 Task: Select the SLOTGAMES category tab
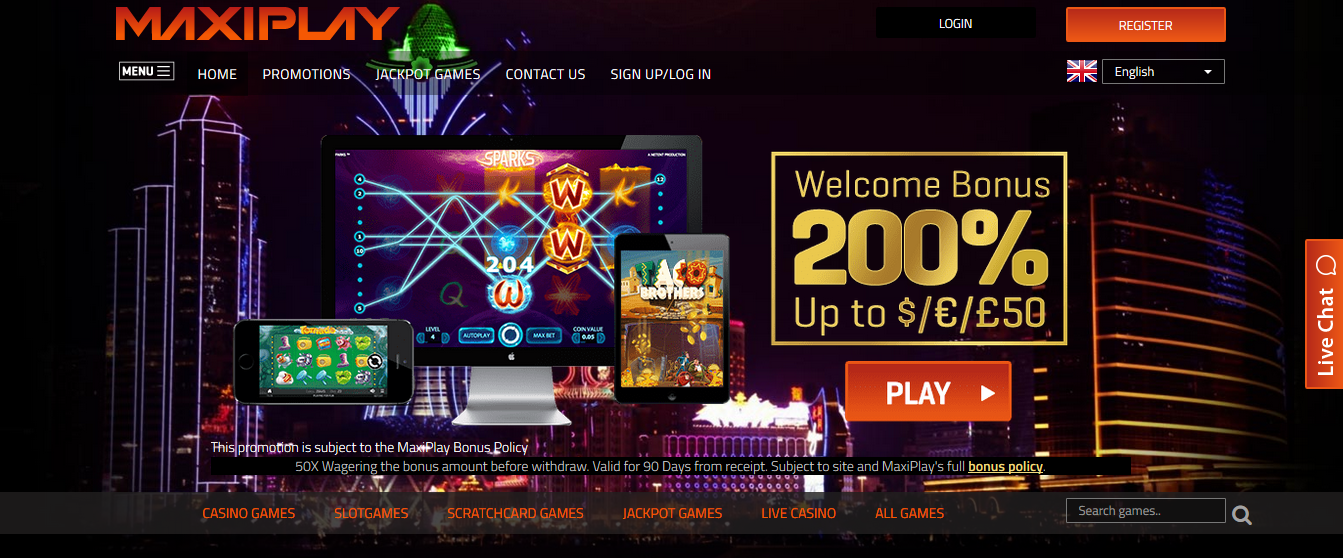click(371, 513)
